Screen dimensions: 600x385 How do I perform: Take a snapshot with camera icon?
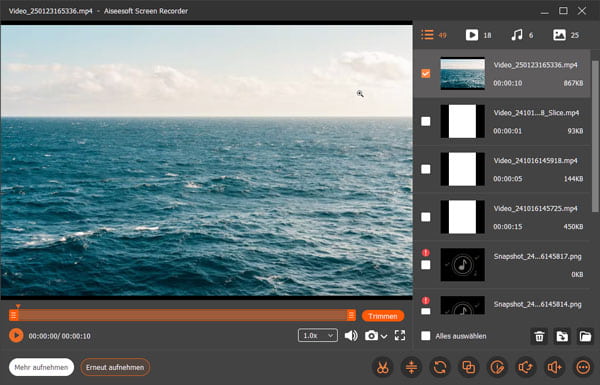tap(371, 336)
